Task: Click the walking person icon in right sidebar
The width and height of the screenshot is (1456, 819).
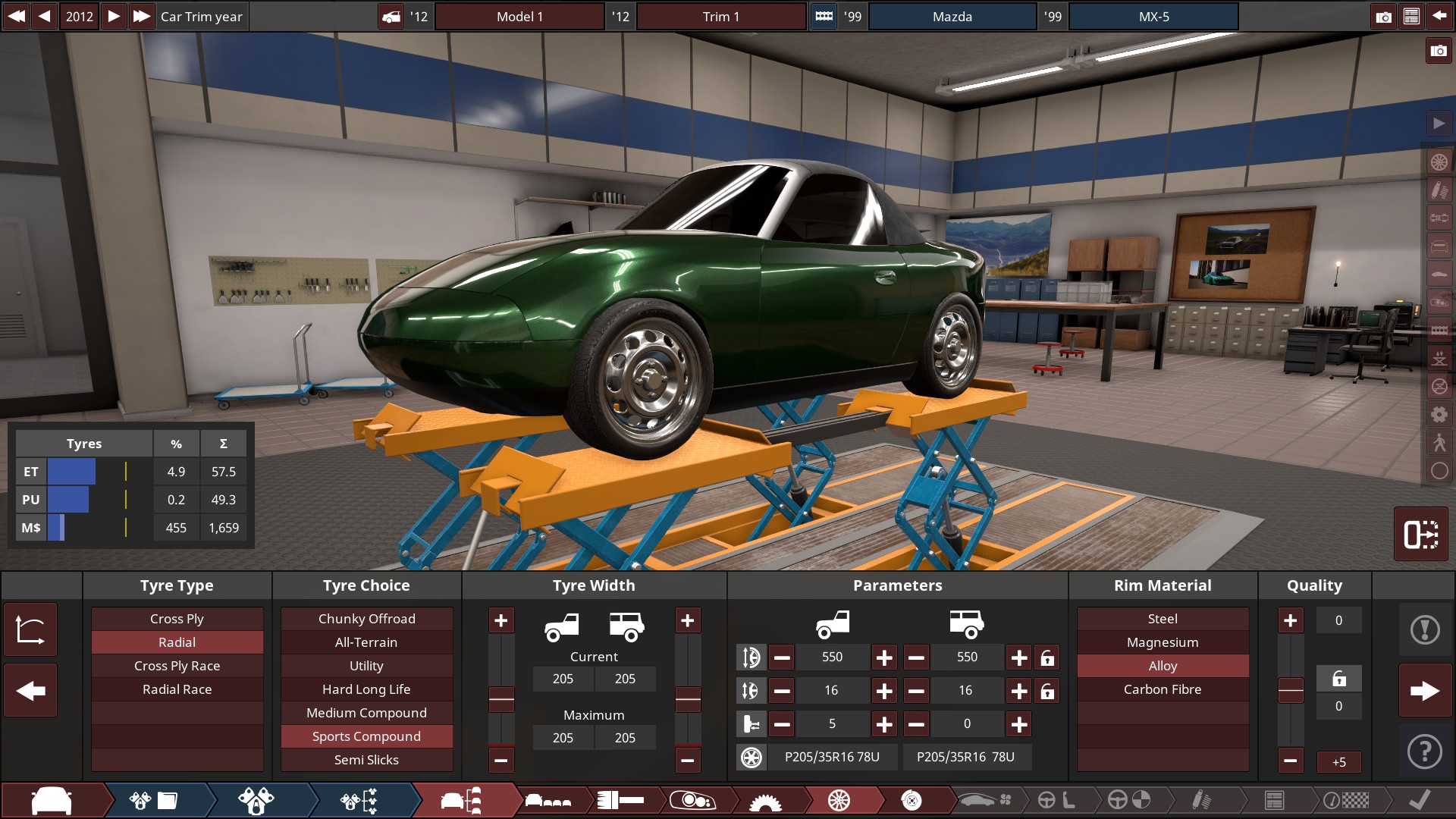Action: click(1439, 442)
